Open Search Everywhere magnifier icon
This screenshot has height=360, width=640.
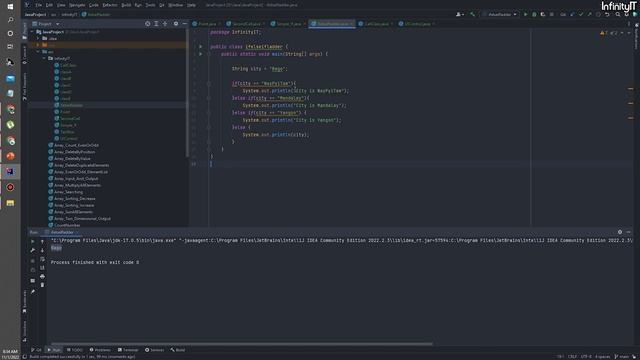coord(618,14)
